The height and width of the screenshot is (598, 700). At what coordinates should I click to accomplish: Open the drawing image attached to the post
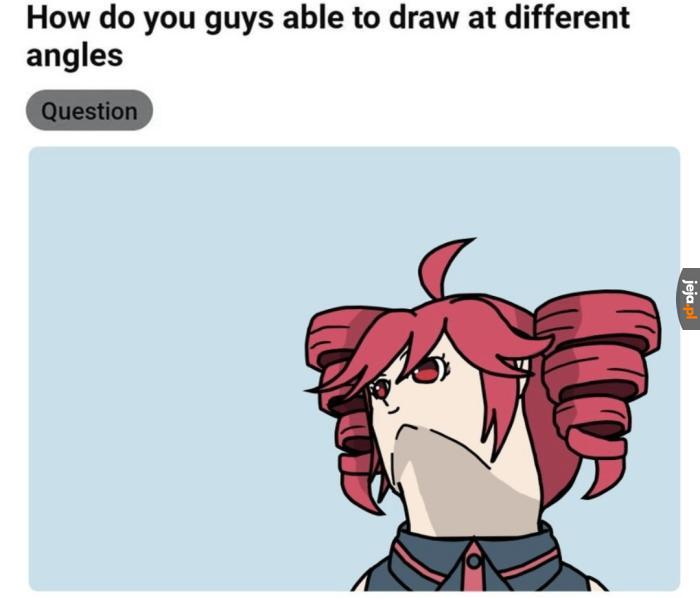[x=354, y=368]
